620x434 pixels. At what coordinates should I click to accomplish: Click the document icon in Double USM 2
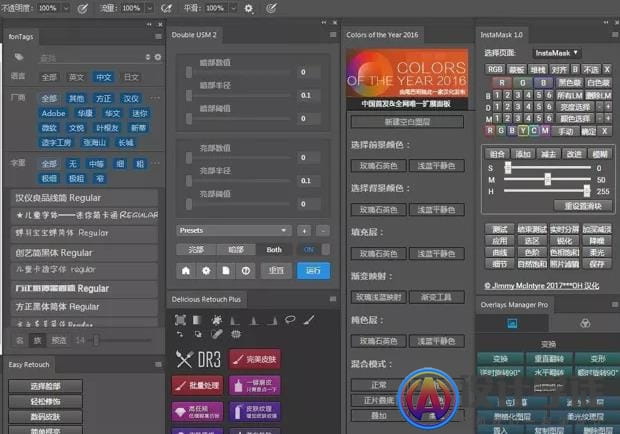pos(226,271)
